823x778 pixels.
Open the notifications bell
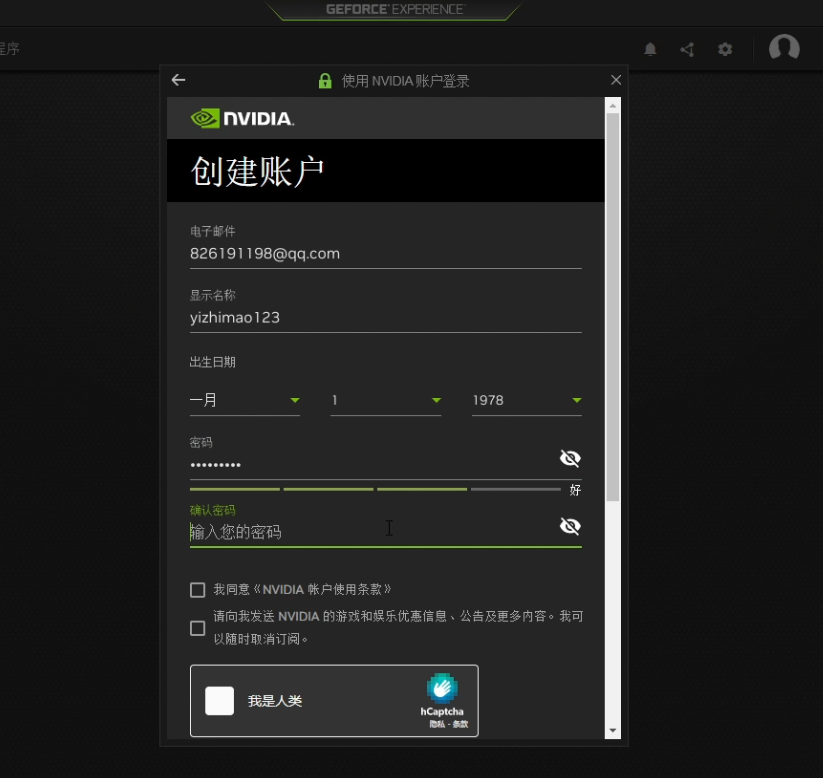[x=650, y=49]
